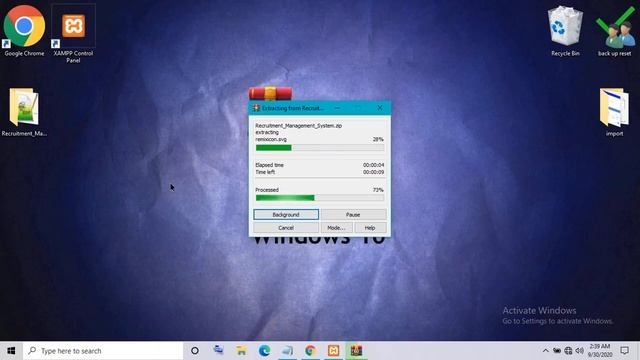The width and height of the screenshot is (640, 360).
Task: Minimize the Extracting dialog window
Action: (x=337, y=108)
